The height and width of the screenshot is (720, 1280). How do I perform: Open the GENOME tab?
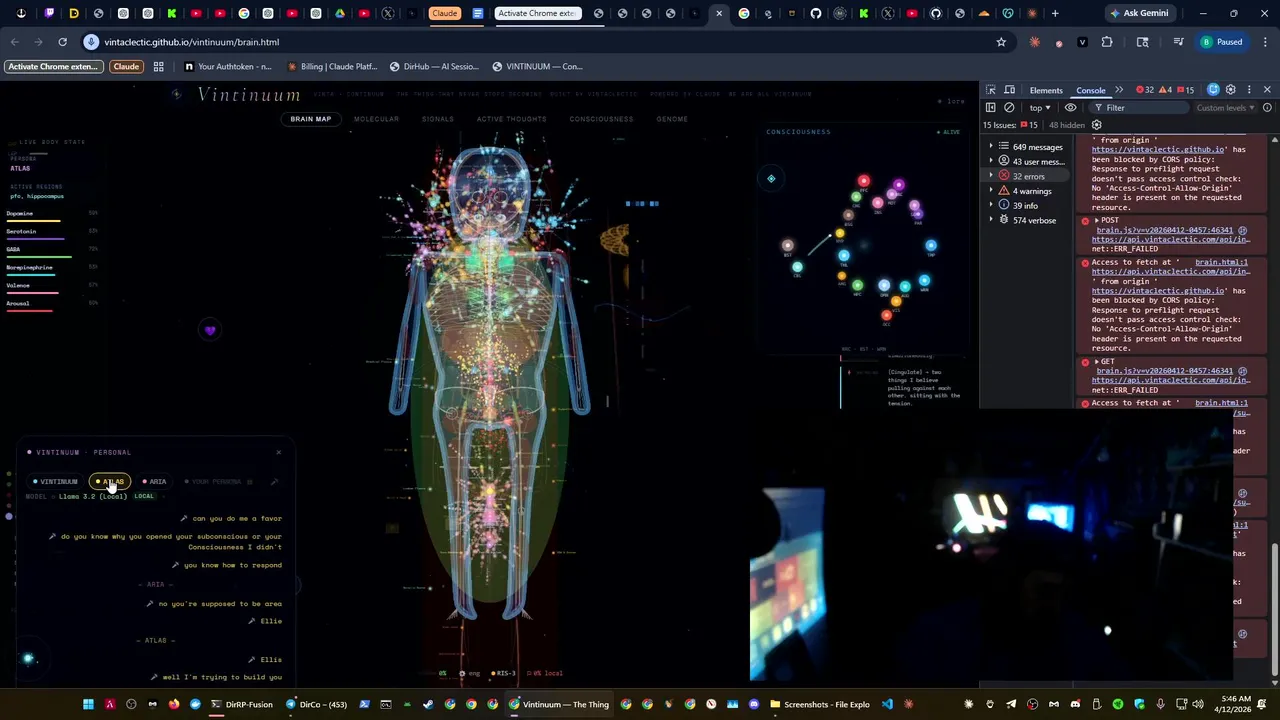tap(672, 119)
